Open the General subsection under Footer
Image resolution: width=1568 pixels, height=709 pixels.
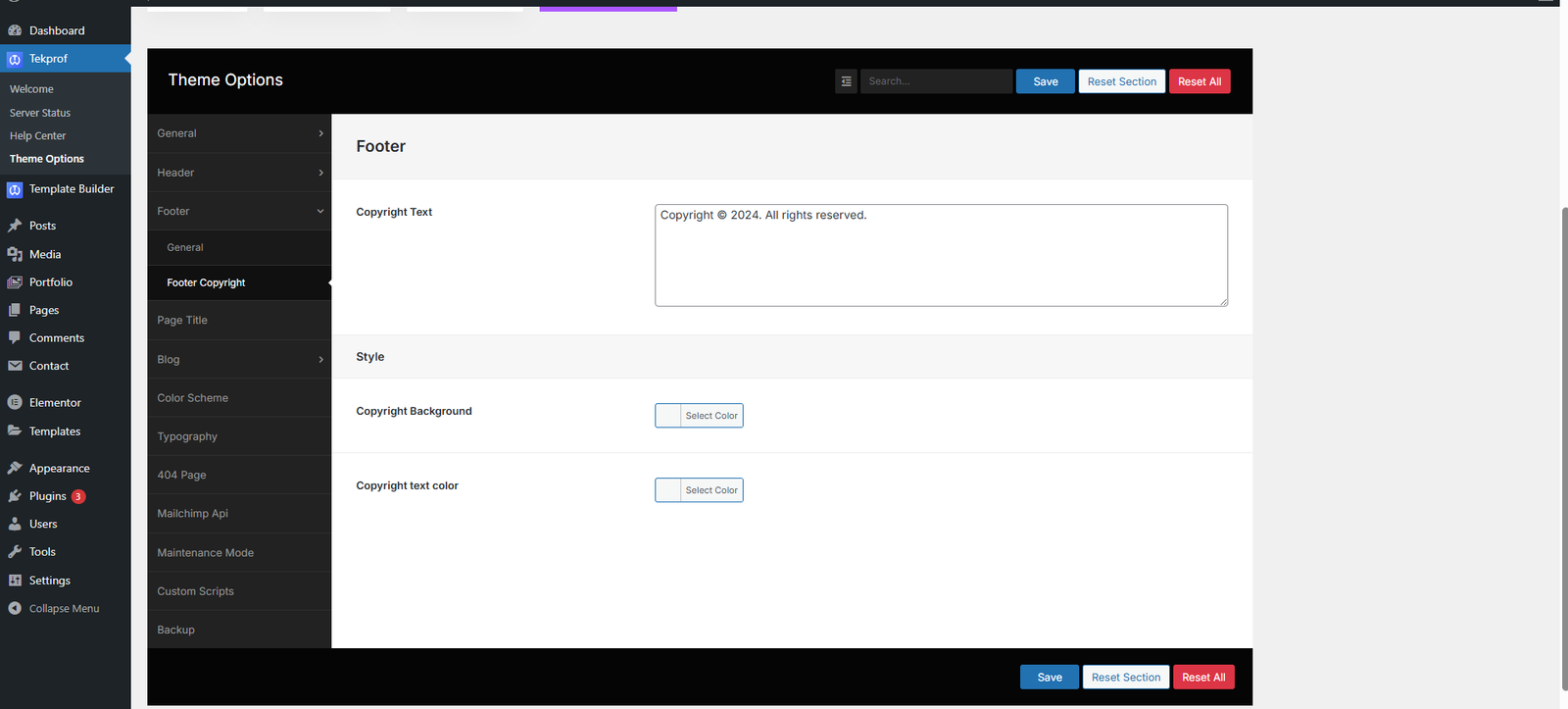click(x=239, y=248)
